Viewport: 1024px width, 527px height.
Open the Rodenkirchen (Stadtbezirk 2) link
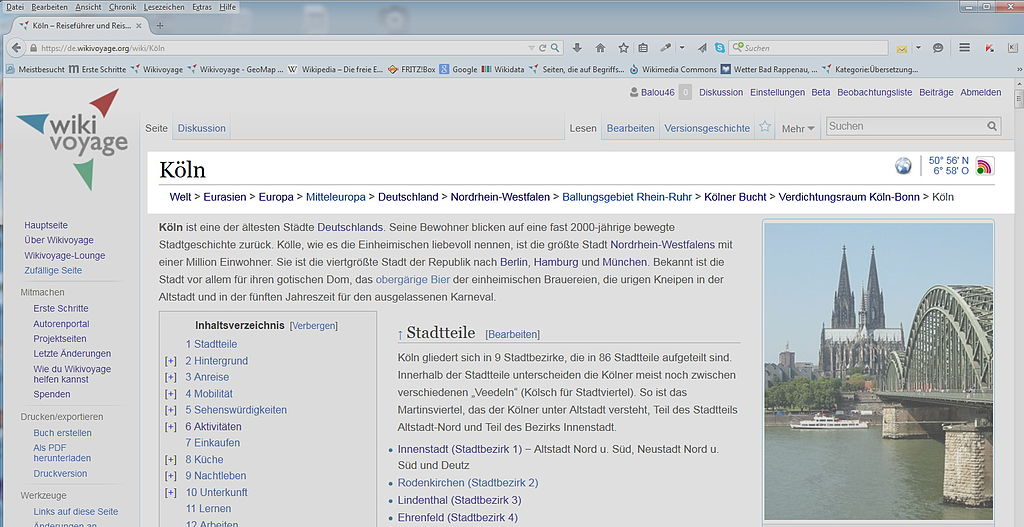tap(467, 483)
